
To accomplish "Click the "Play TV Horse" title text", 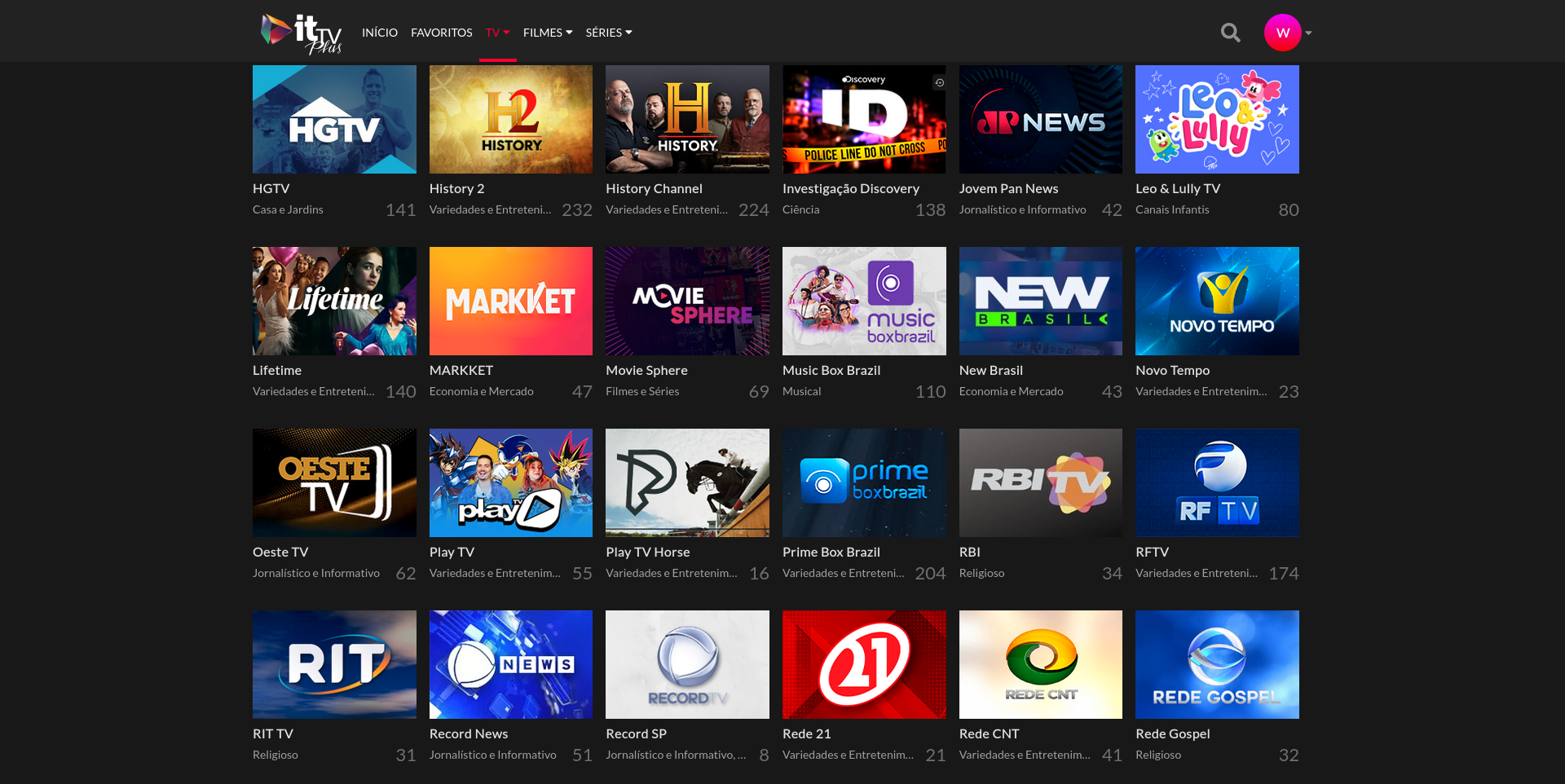I will (648, 552).
